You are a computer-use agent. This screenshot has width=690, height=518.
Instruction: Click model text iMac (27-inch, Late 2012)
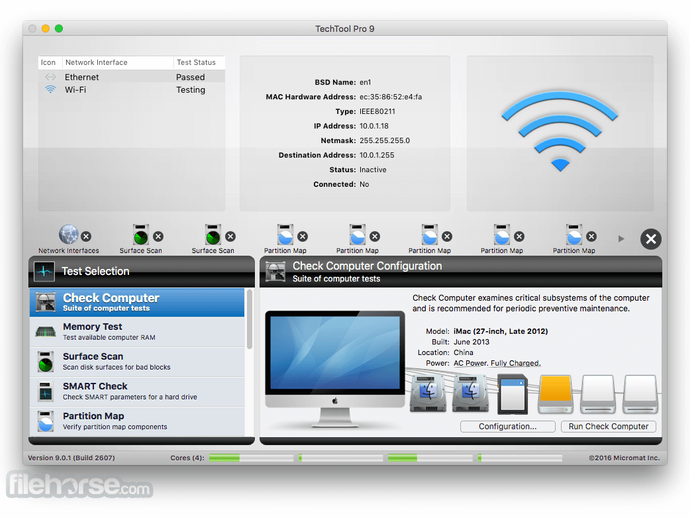[x=501, y=331]
